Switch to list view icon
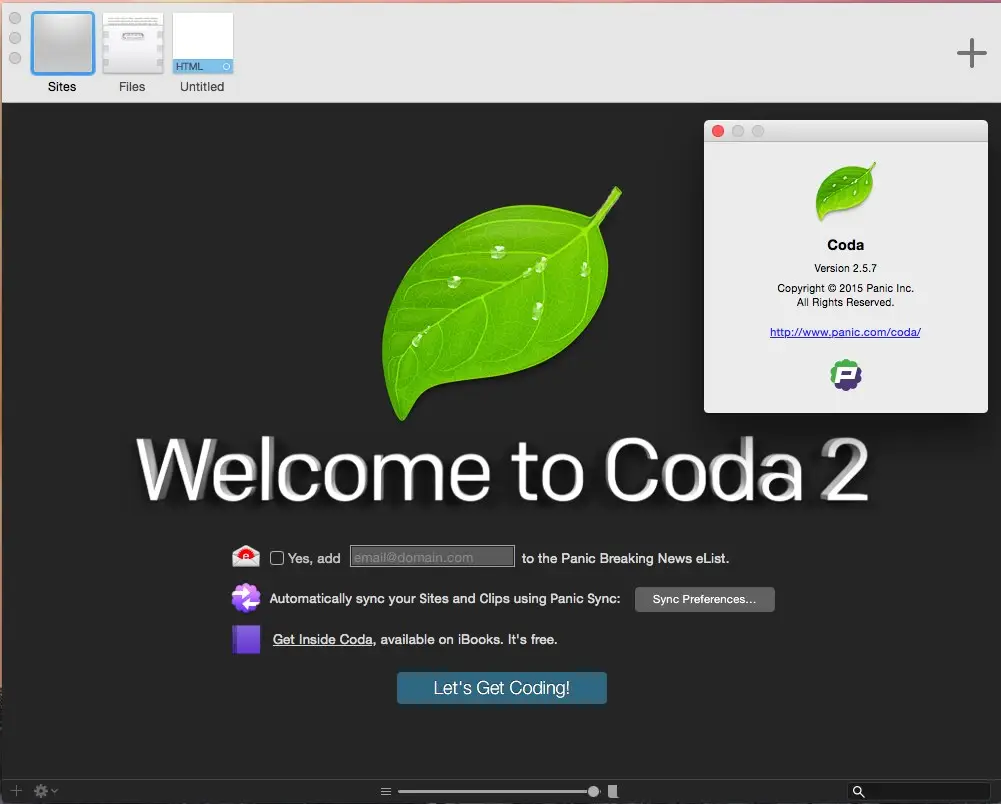 coord(386,791)
